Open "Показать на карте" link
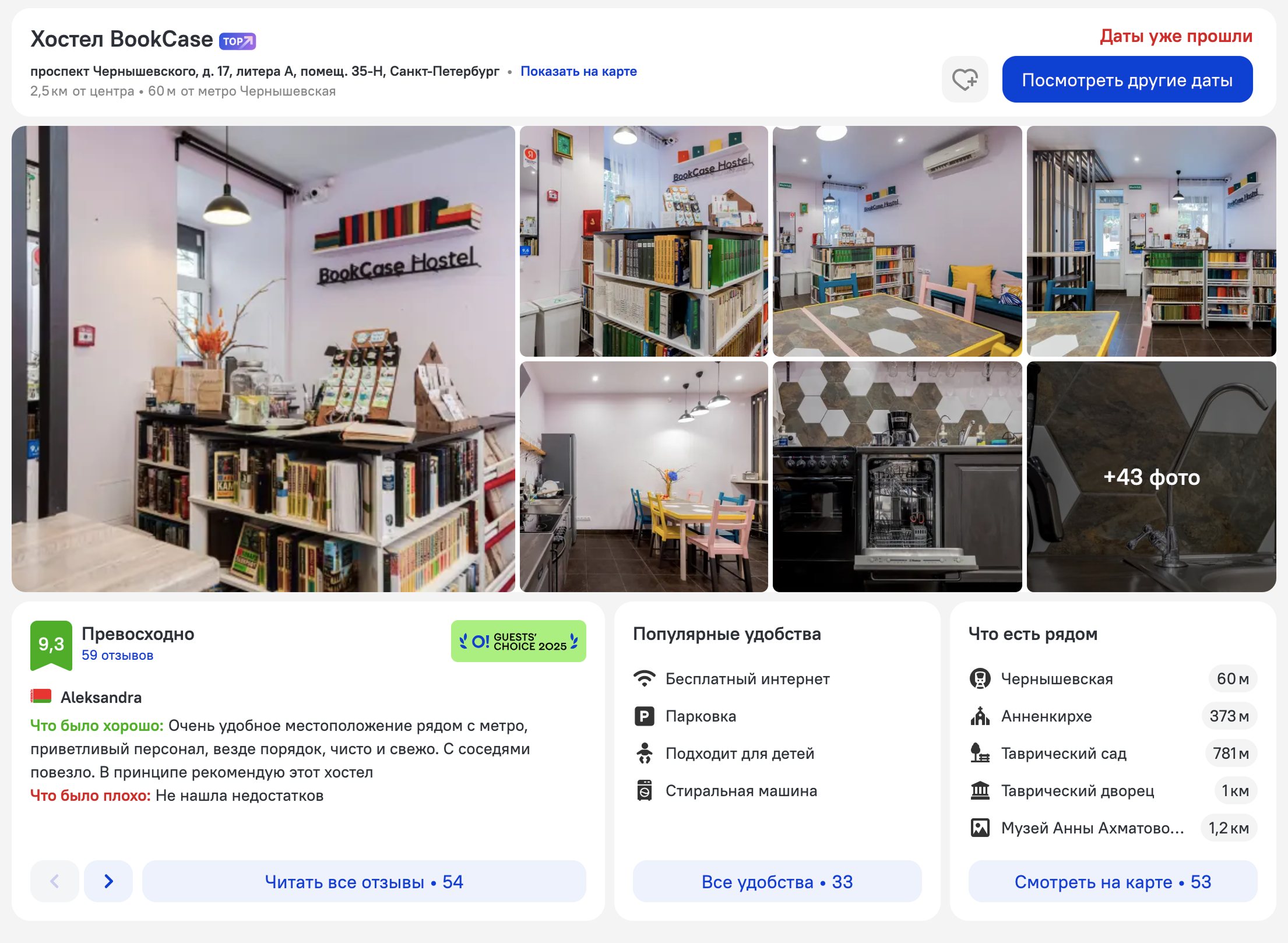This screenshot has height=943, width=1288. point(578,71)
